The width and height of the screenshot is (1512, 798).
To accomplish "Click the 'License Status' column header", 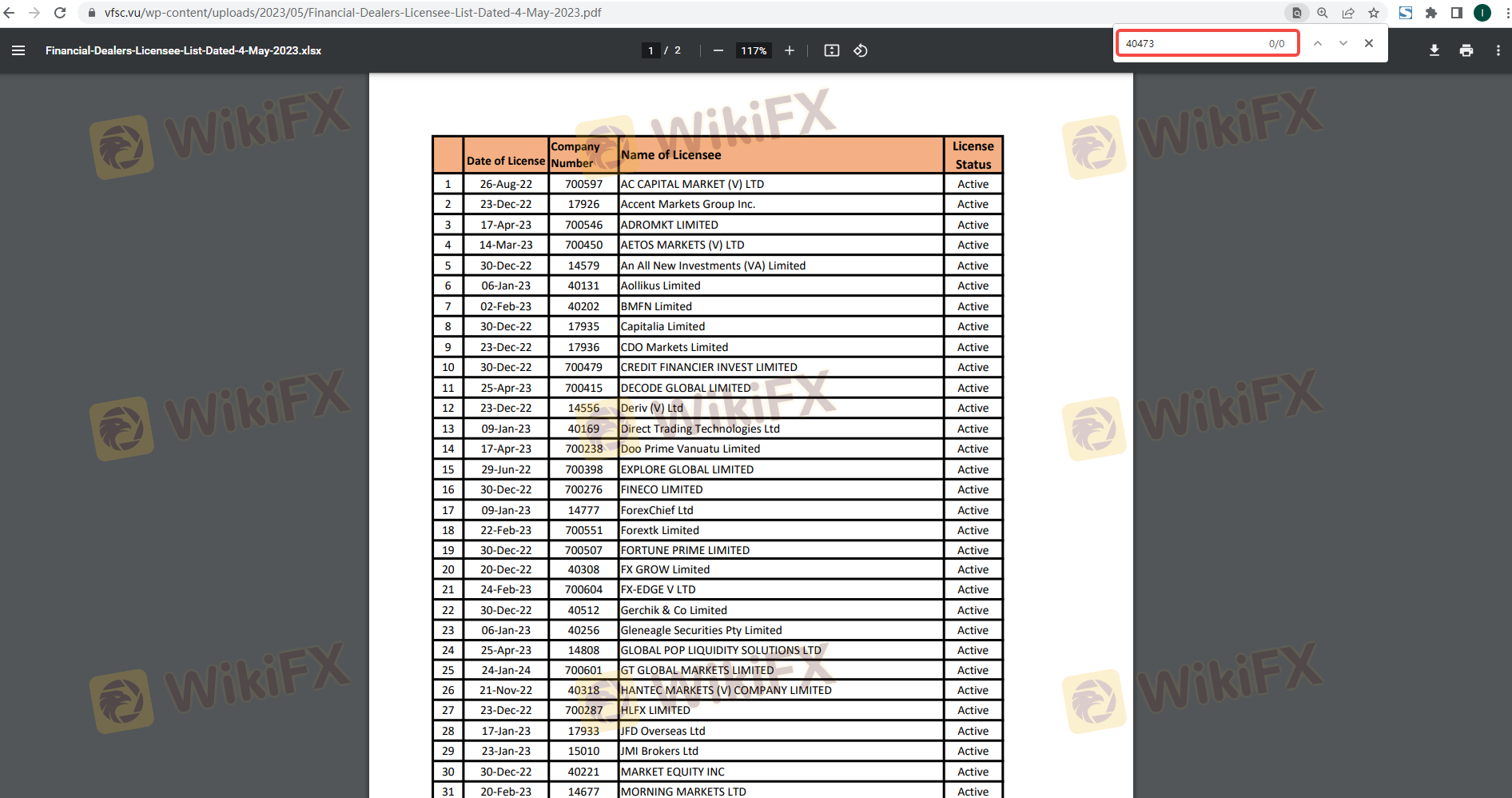I will click(x=973, y=155).
